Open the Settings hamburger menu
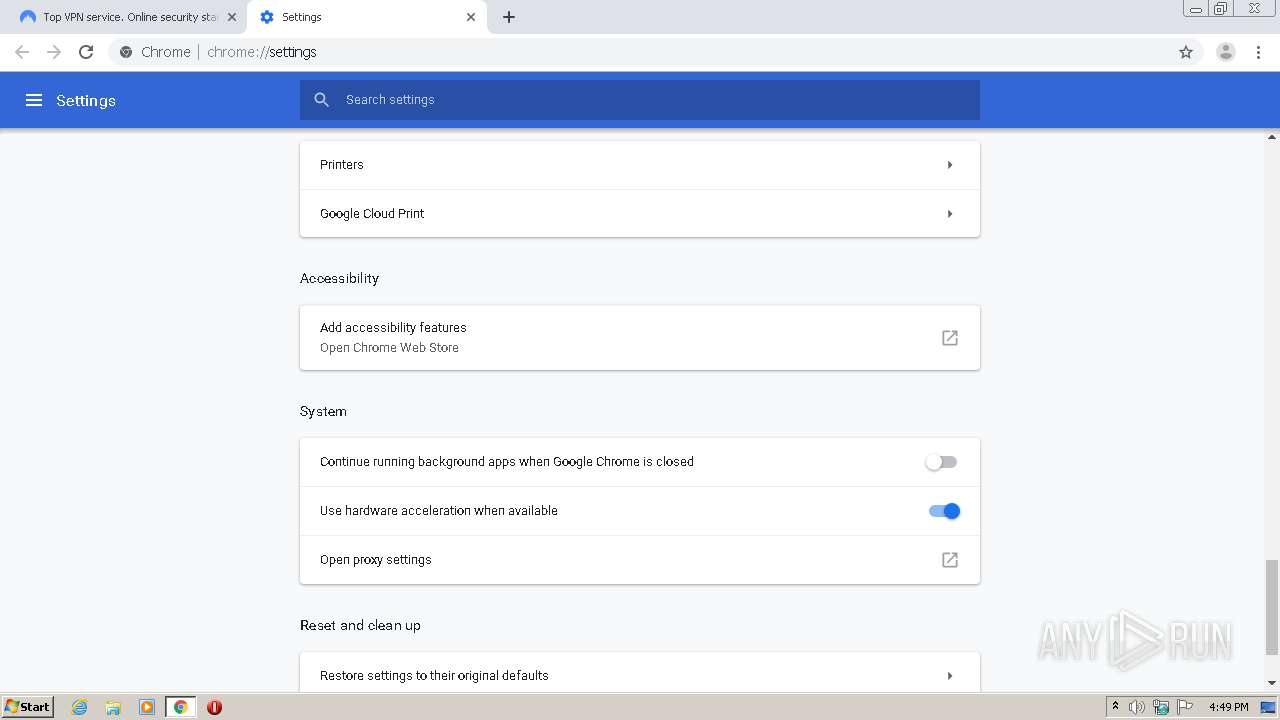This screenshot has width=1280, height=720. point(34,100)
